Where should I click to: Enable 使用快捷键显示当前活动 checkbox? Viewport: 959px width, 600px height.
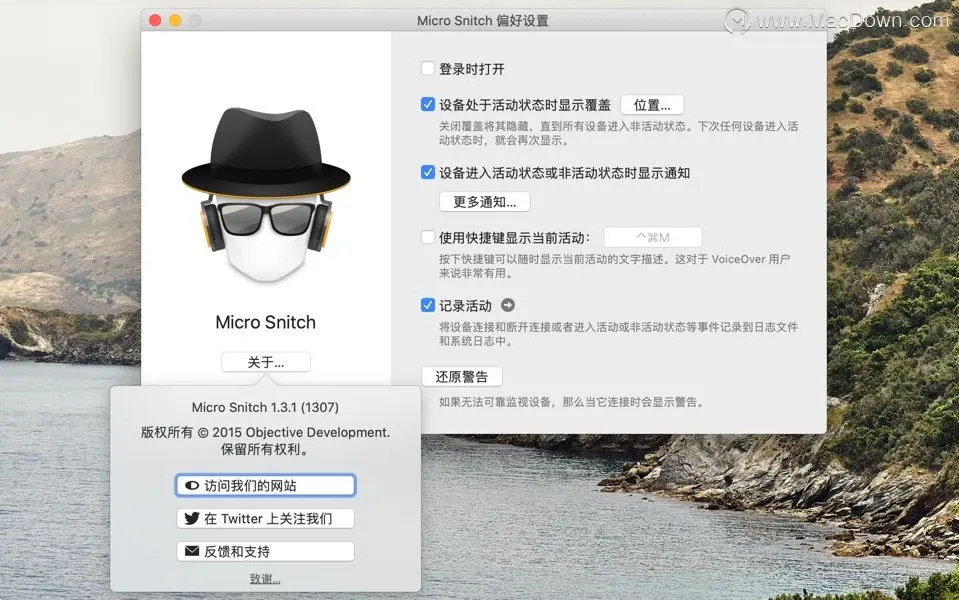click(x=428, y=237)
